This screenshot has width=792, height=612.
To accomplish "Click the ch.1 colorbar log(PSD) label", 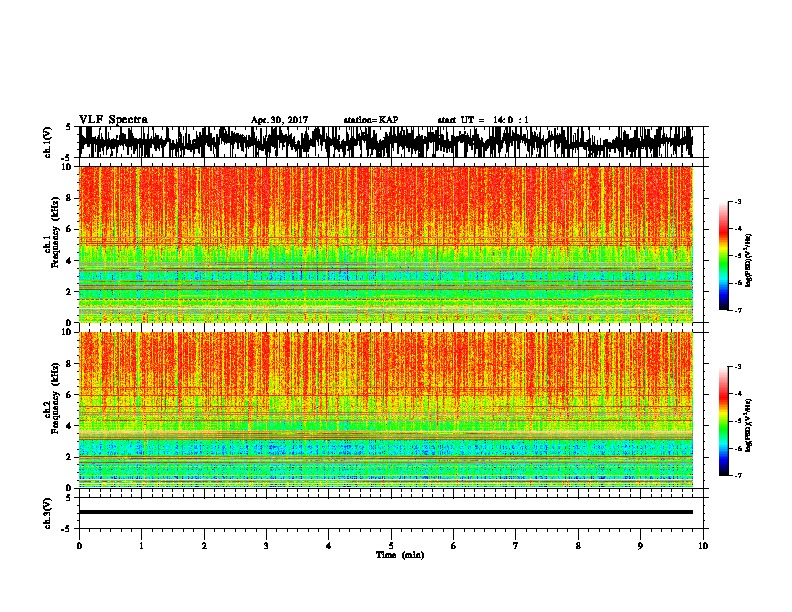I will pyautogui.click(x=748, y=261).
